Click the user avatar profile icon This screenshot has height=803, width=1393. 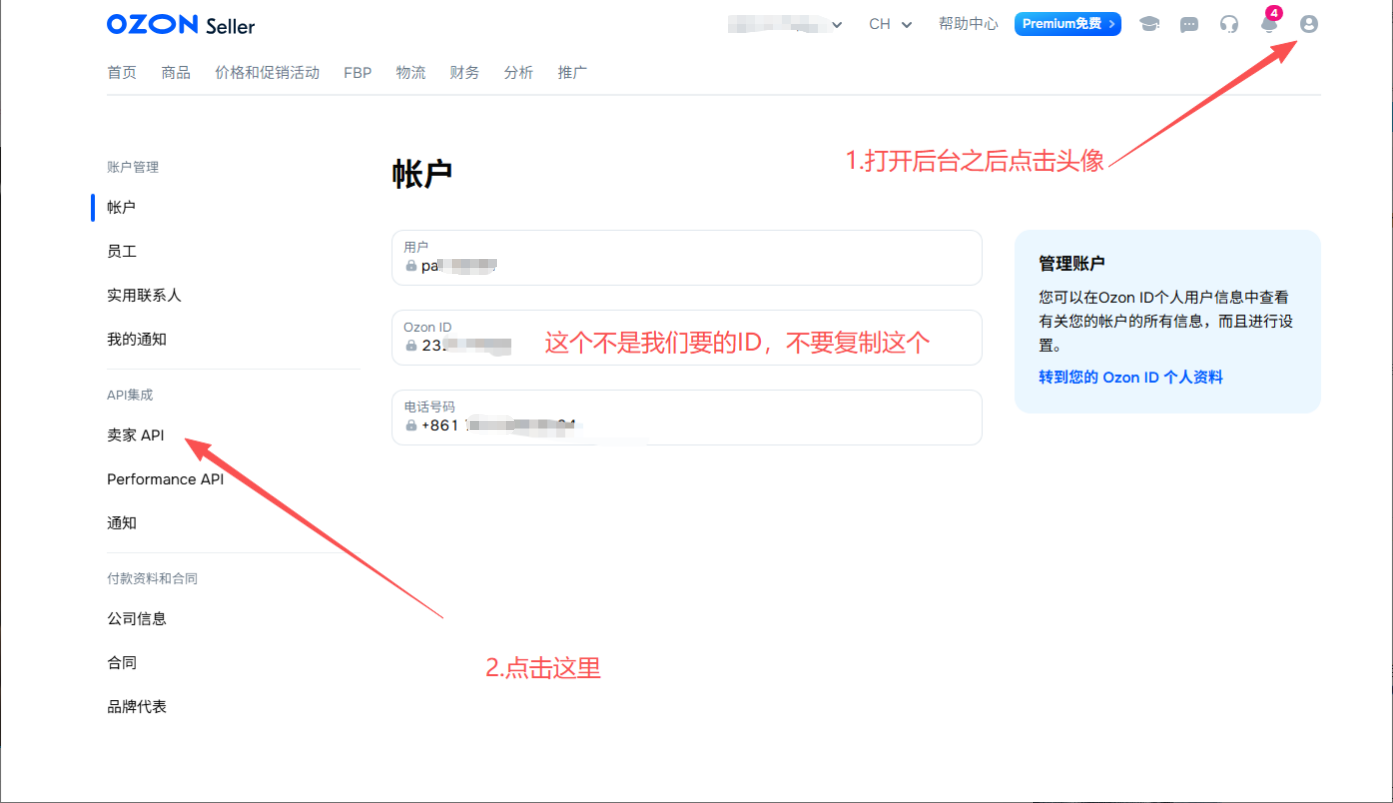(1309, 24)
